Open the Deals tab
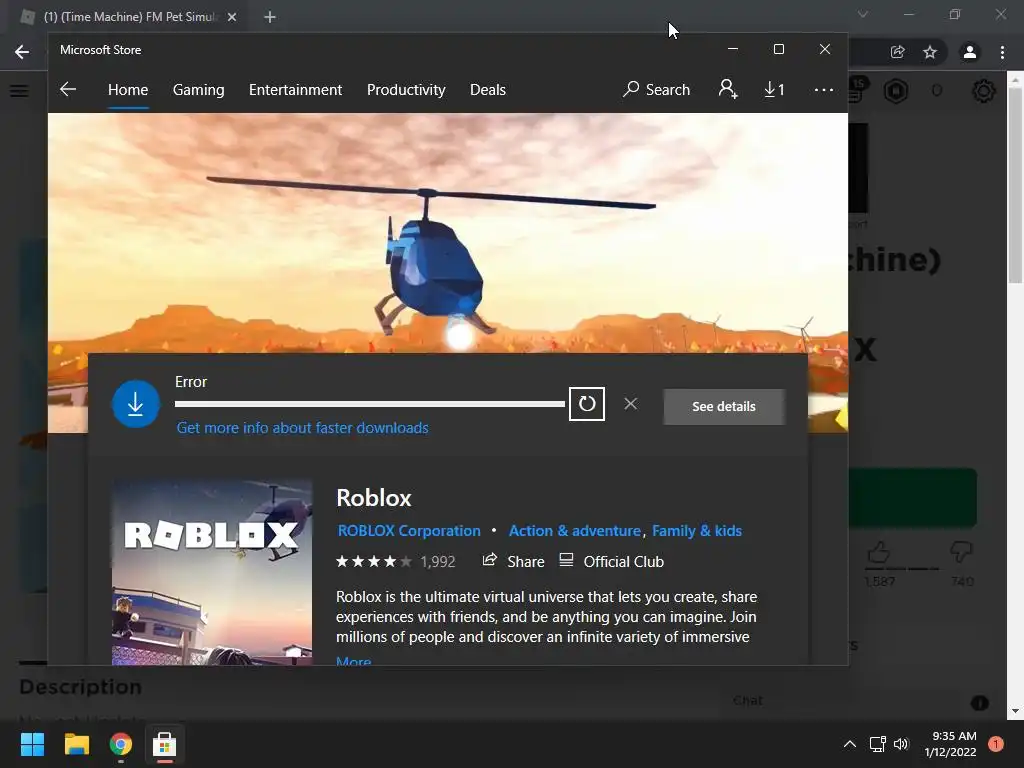This screenshot has width=1024, height=768. pyautogui.click(x=488, y=89)
